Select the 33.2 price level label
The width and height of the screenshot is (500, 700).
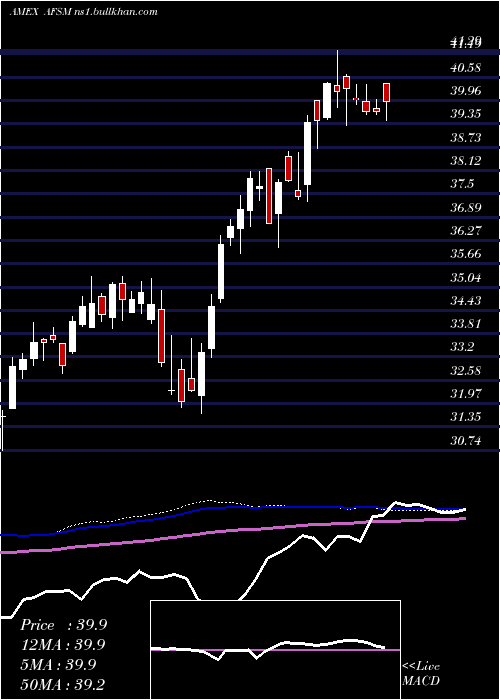point(462,347)
